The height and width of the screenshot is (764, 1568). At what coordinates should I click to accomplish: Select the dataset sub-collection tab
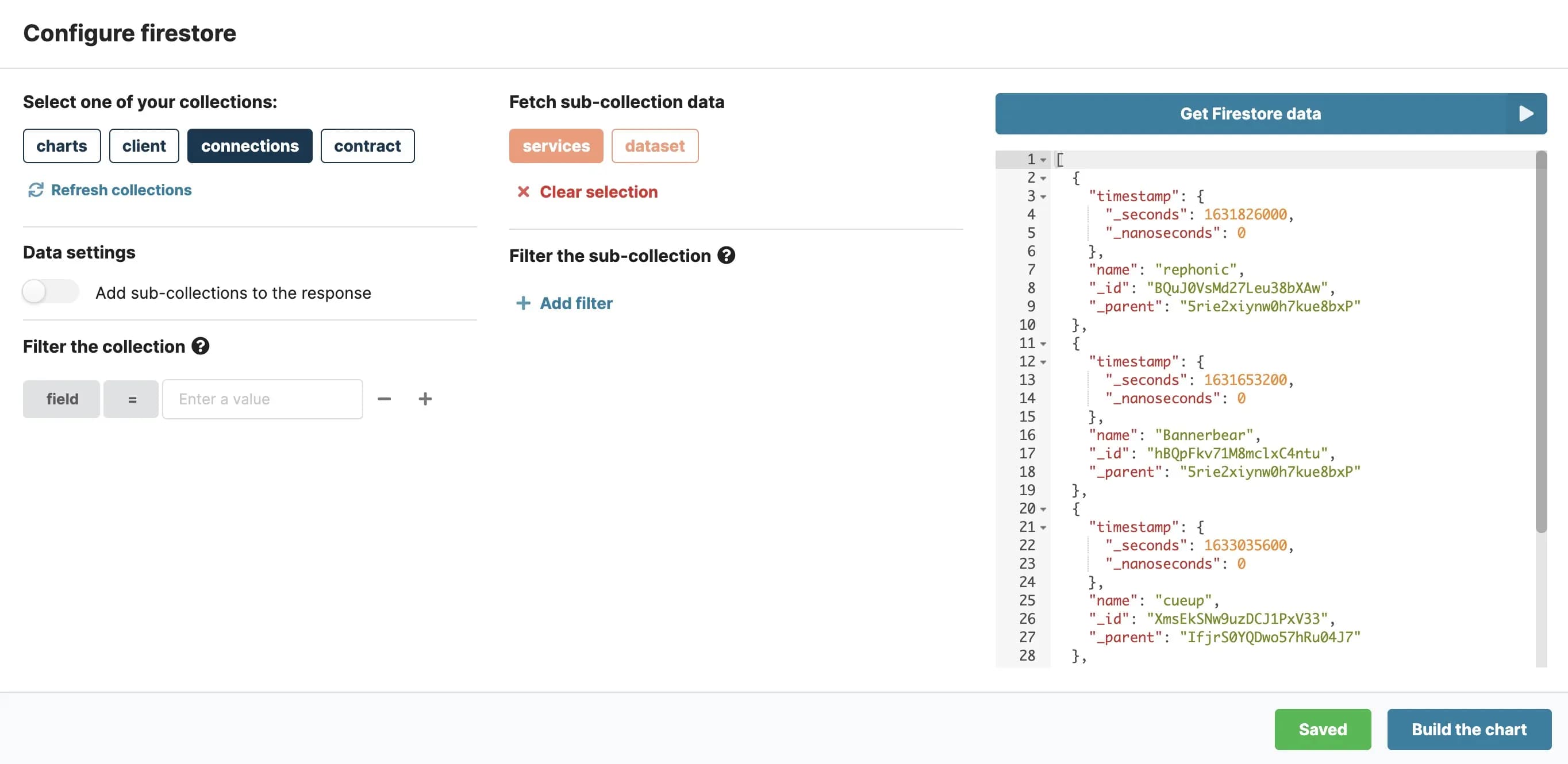point(654,145)
